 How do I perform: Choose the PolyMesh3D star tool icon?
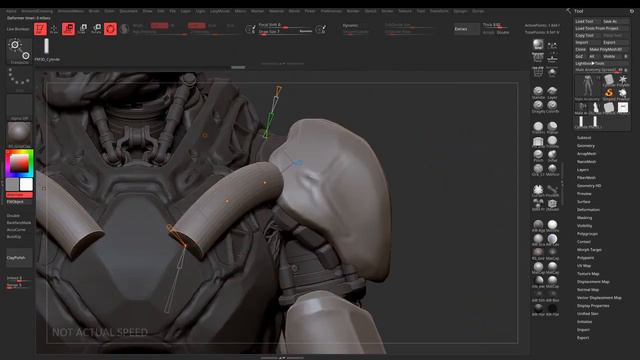(623, 80)
